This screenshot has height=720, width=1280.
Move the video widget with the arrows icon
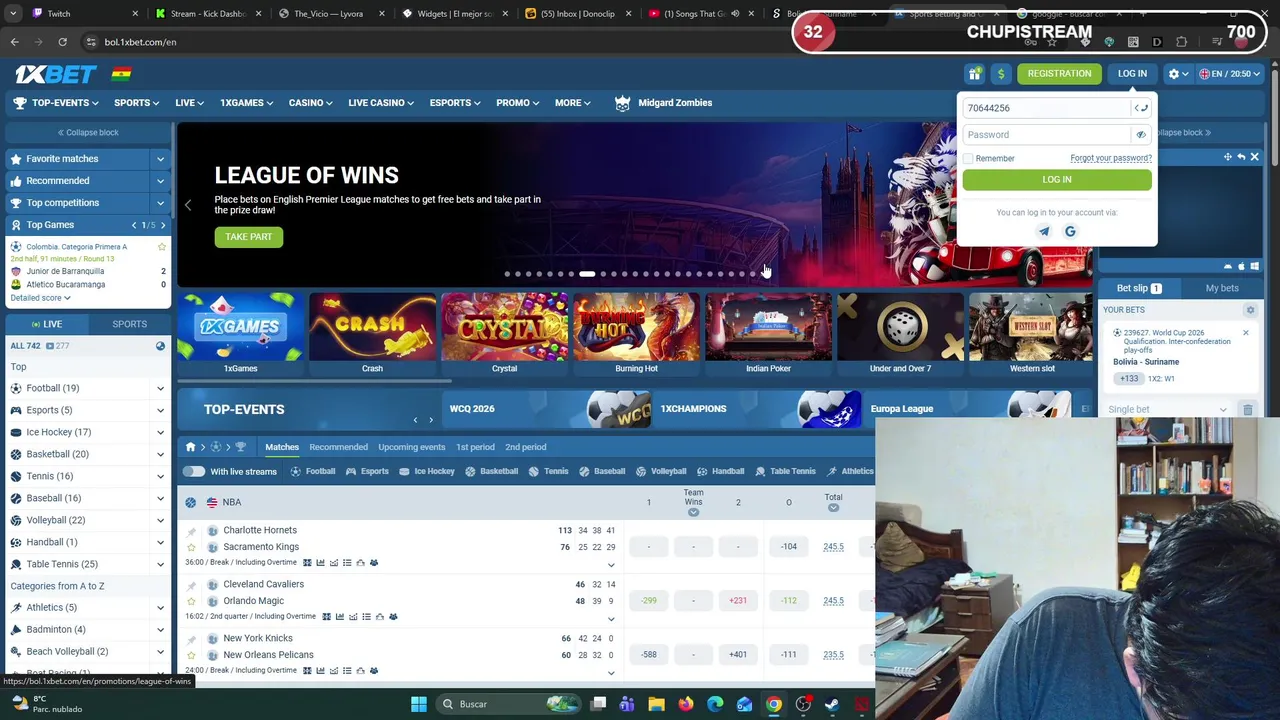click(1227, 157)
